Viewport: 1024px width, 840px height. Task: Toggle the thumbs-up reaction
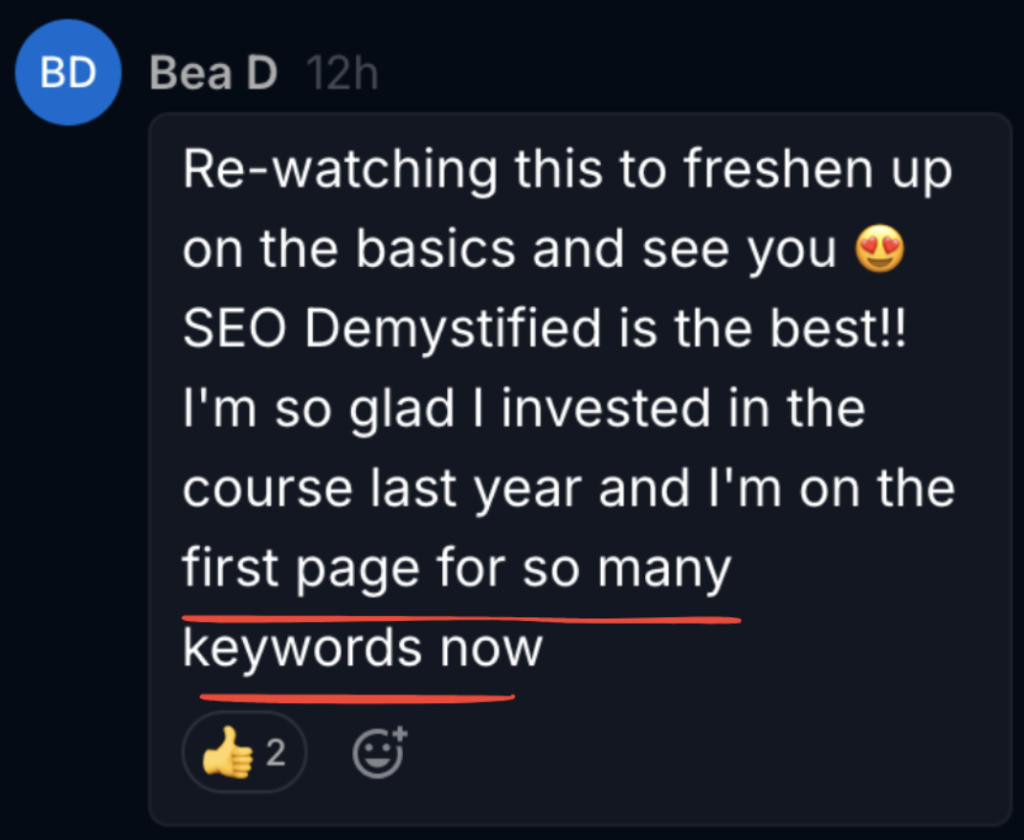[244, 753]
